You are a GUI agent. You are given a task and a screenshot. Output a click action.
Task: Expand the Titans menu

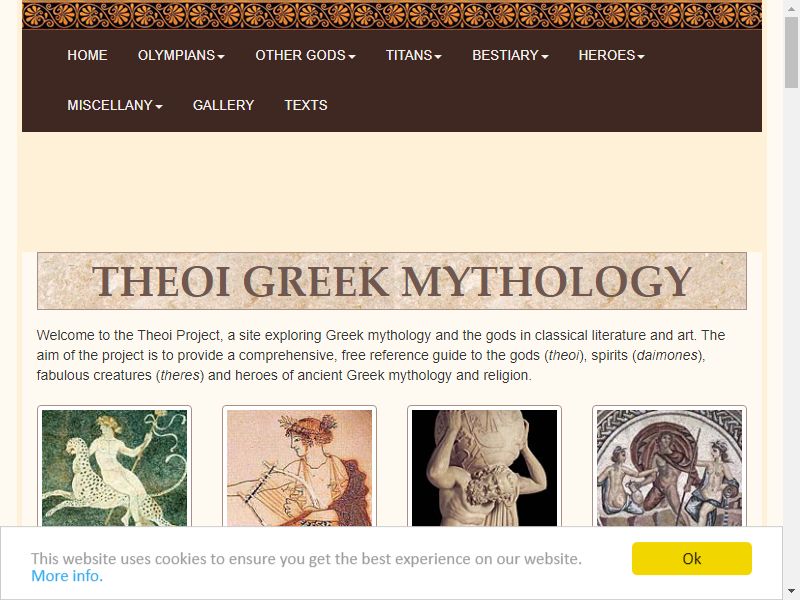413,55
